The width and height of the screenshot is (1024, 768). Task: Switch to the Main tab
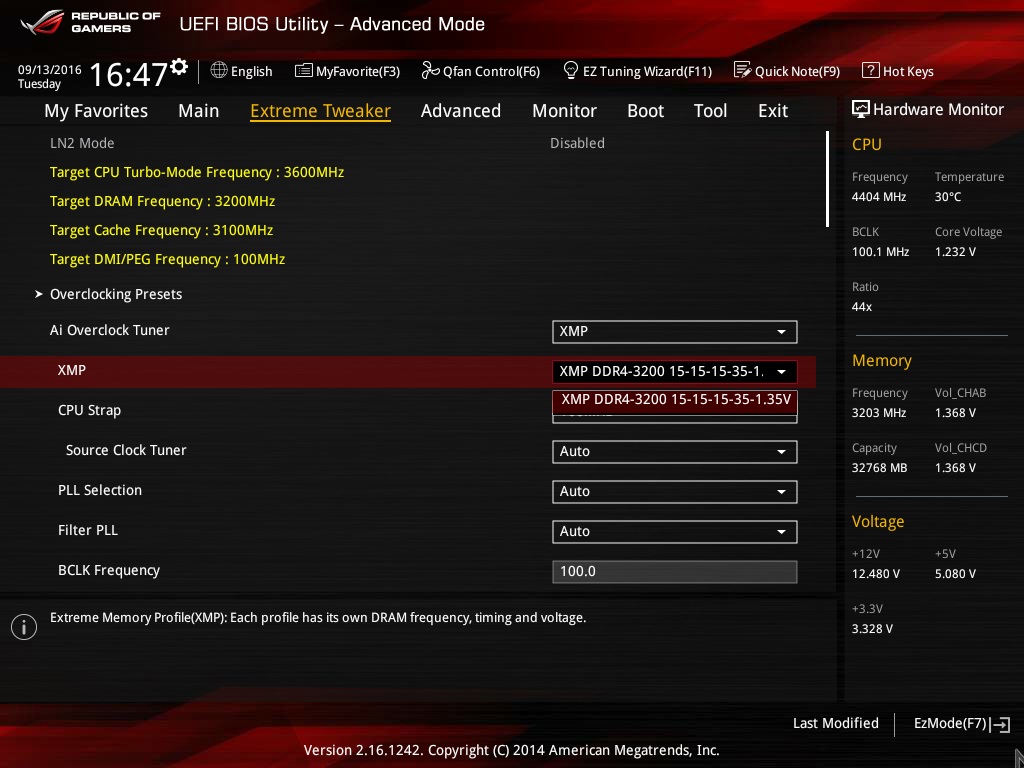point(199,111)
